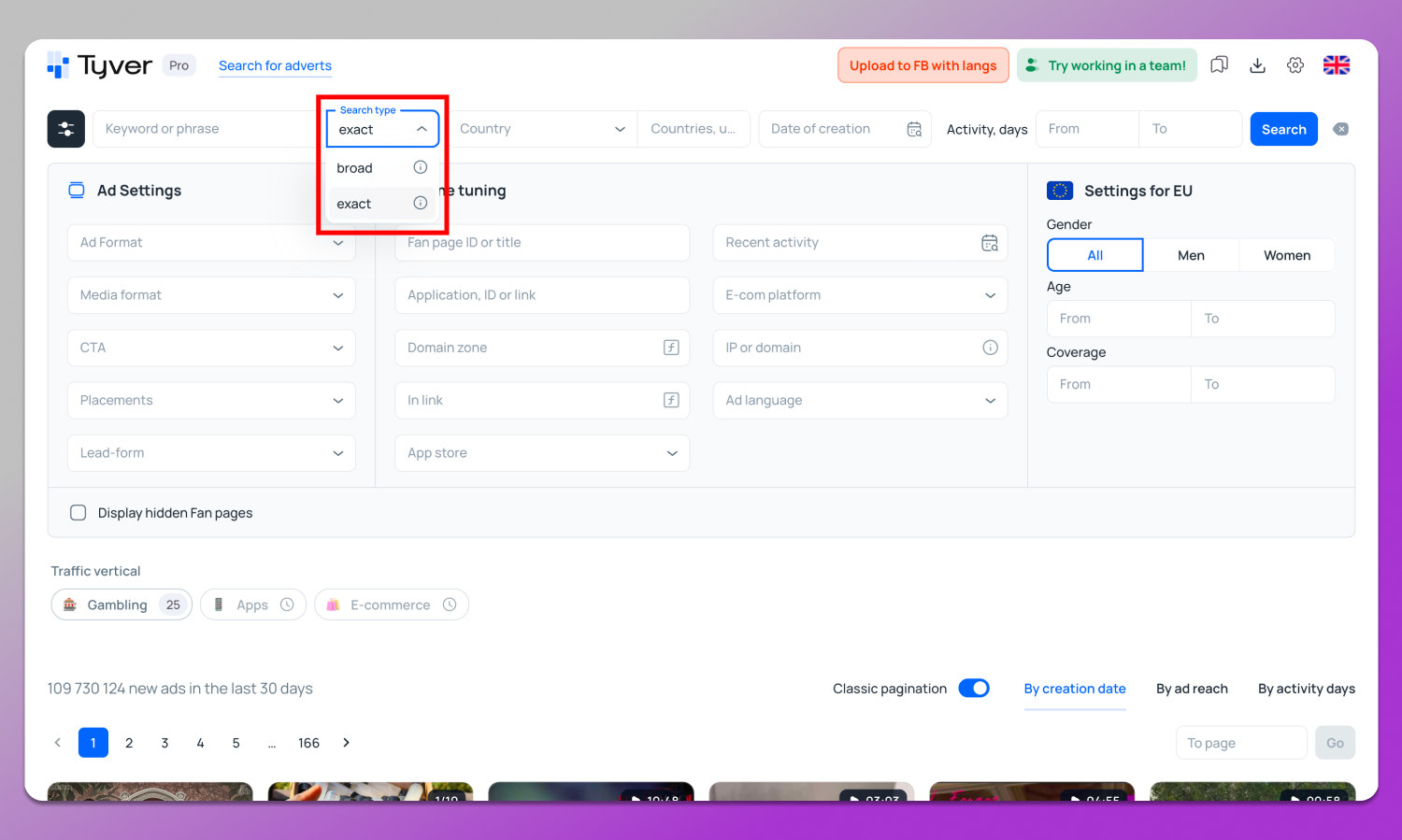Click the blue Search button

click(1283, 129)
